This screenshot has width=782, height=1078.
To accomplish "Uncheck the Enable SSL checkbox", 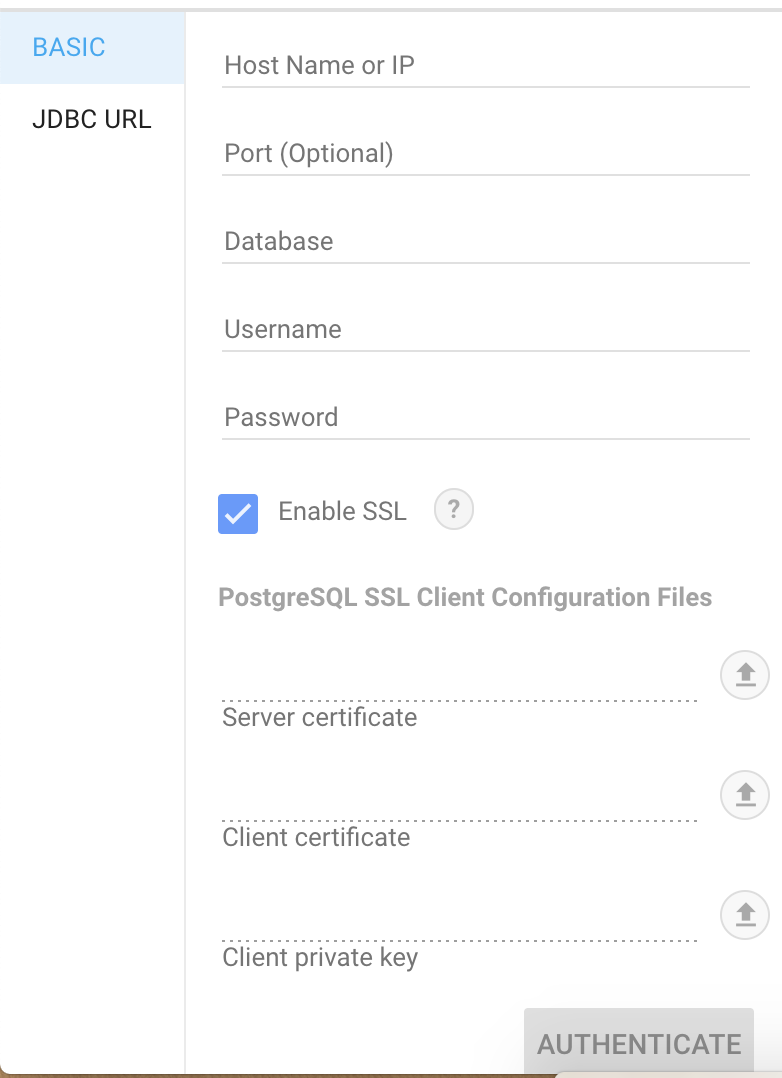I will tap(238, 514).
